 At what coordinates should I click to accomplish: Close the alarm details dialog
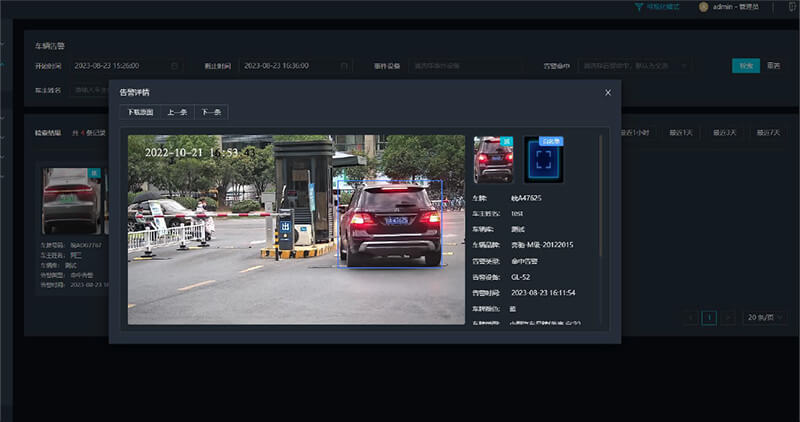coord(607,92)
